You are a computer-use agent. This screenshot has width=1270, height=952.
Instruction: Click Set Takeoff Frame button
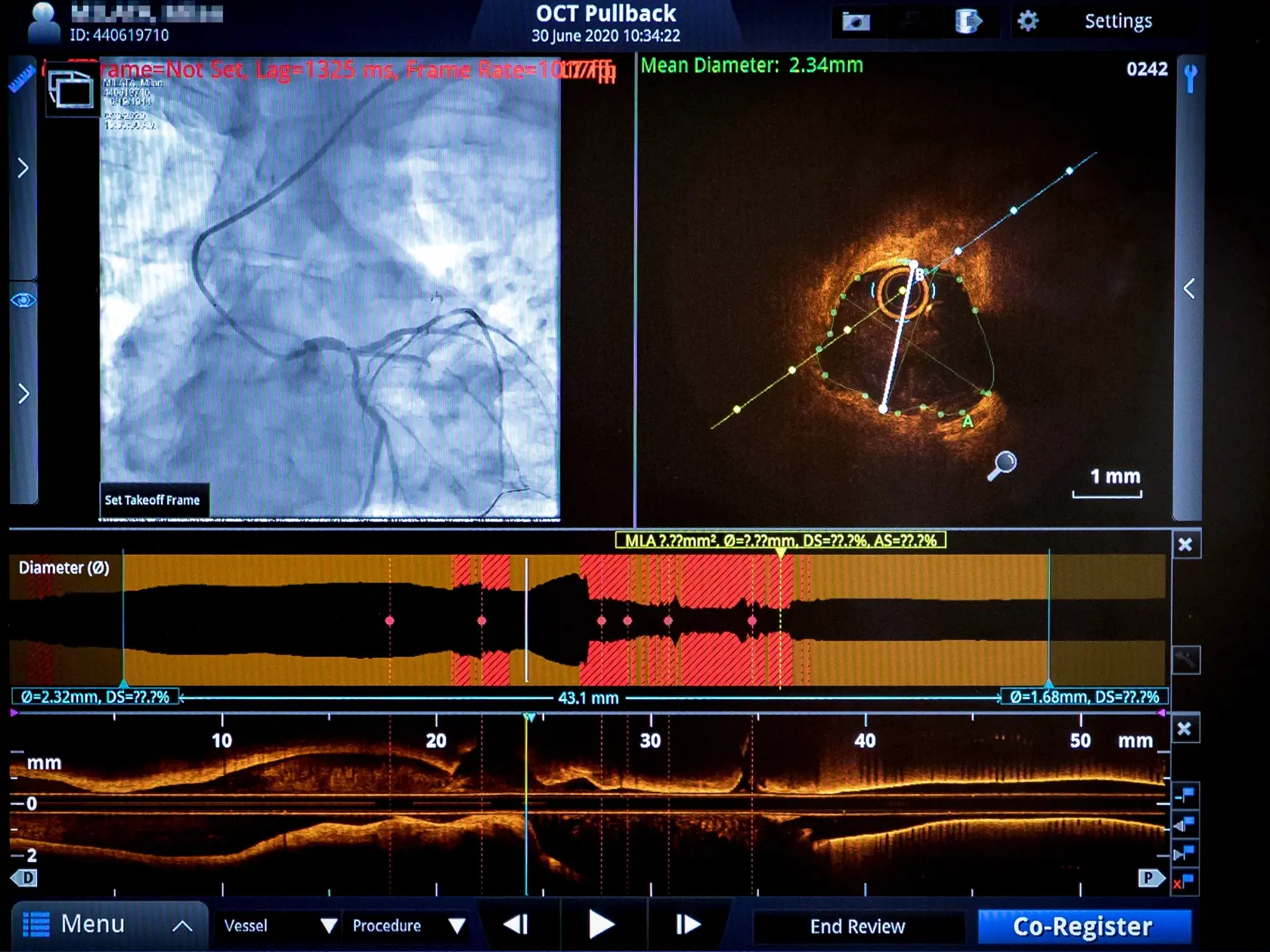pos(153,500)
